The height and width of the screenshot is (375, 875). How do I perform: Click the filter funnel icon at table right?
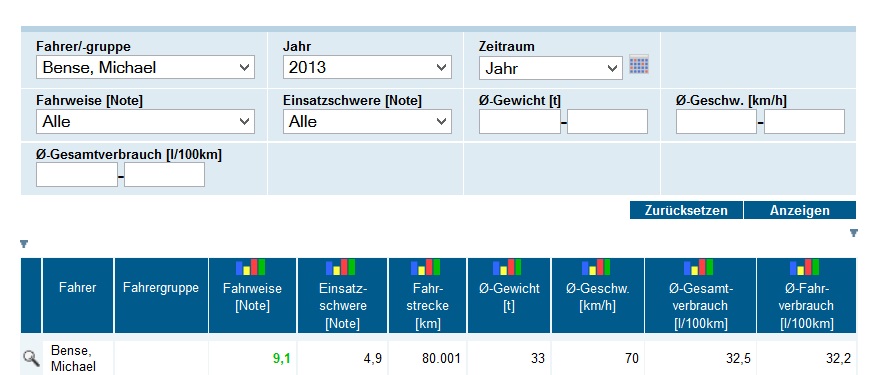click(853, 233)
